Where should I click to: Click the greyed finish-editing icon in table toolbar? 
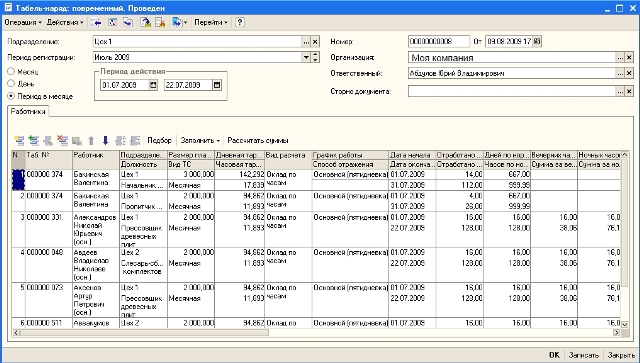[x=77, y=140]
